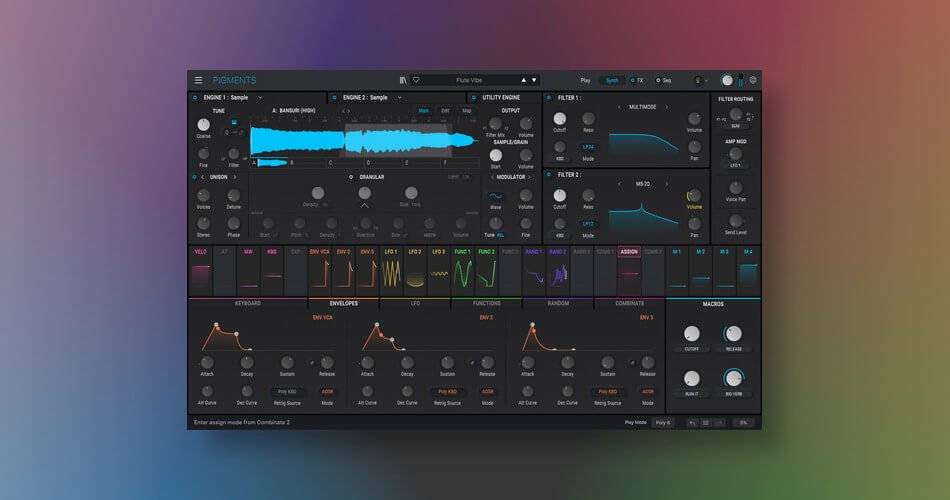950x500 pixels.
Task: Click Filter 1 Cutoff knob
Action: 560,119
